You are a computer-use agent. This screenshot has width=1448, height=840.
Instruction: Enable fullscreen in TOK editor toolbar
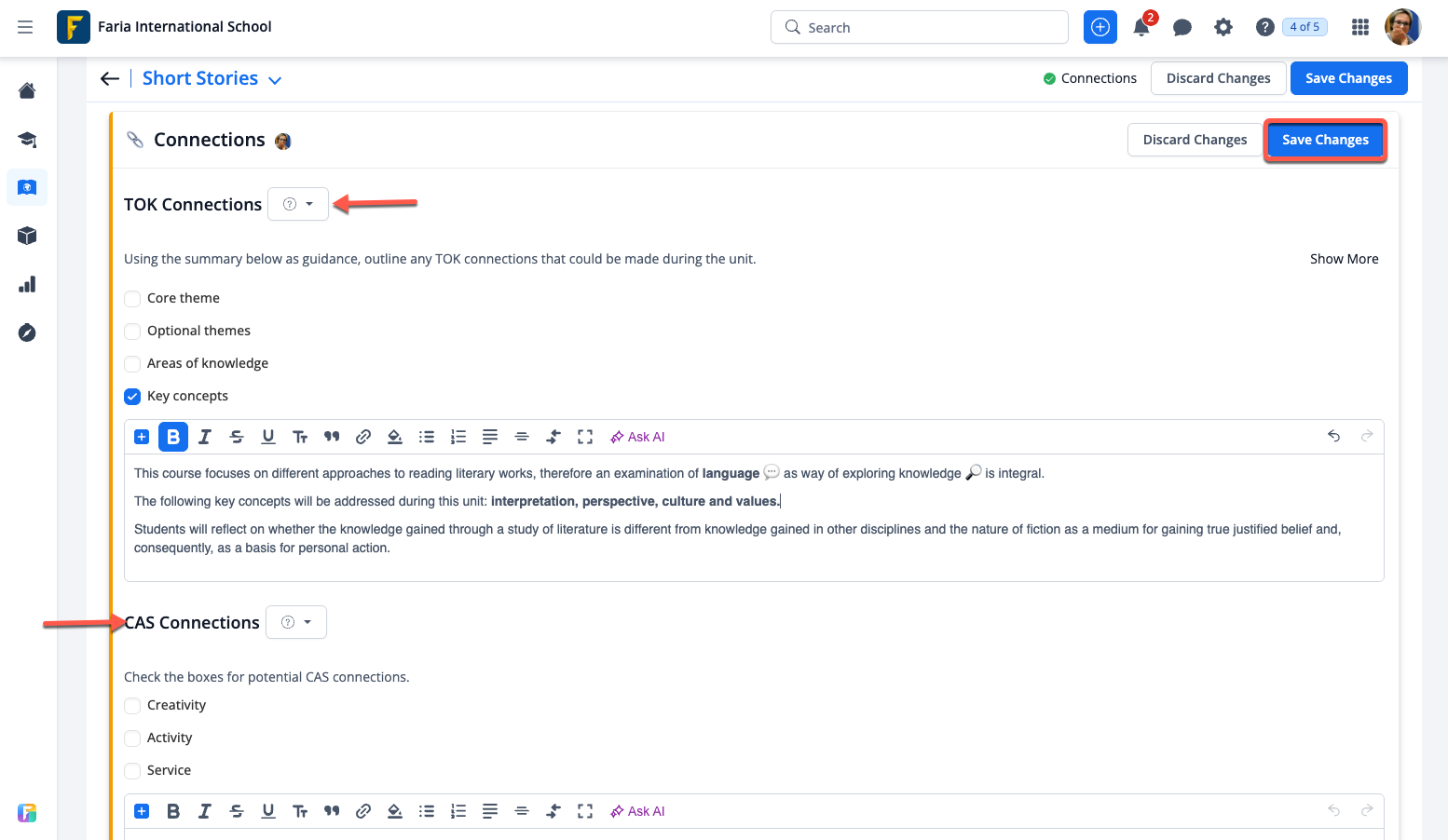click(x=585, y=437)
